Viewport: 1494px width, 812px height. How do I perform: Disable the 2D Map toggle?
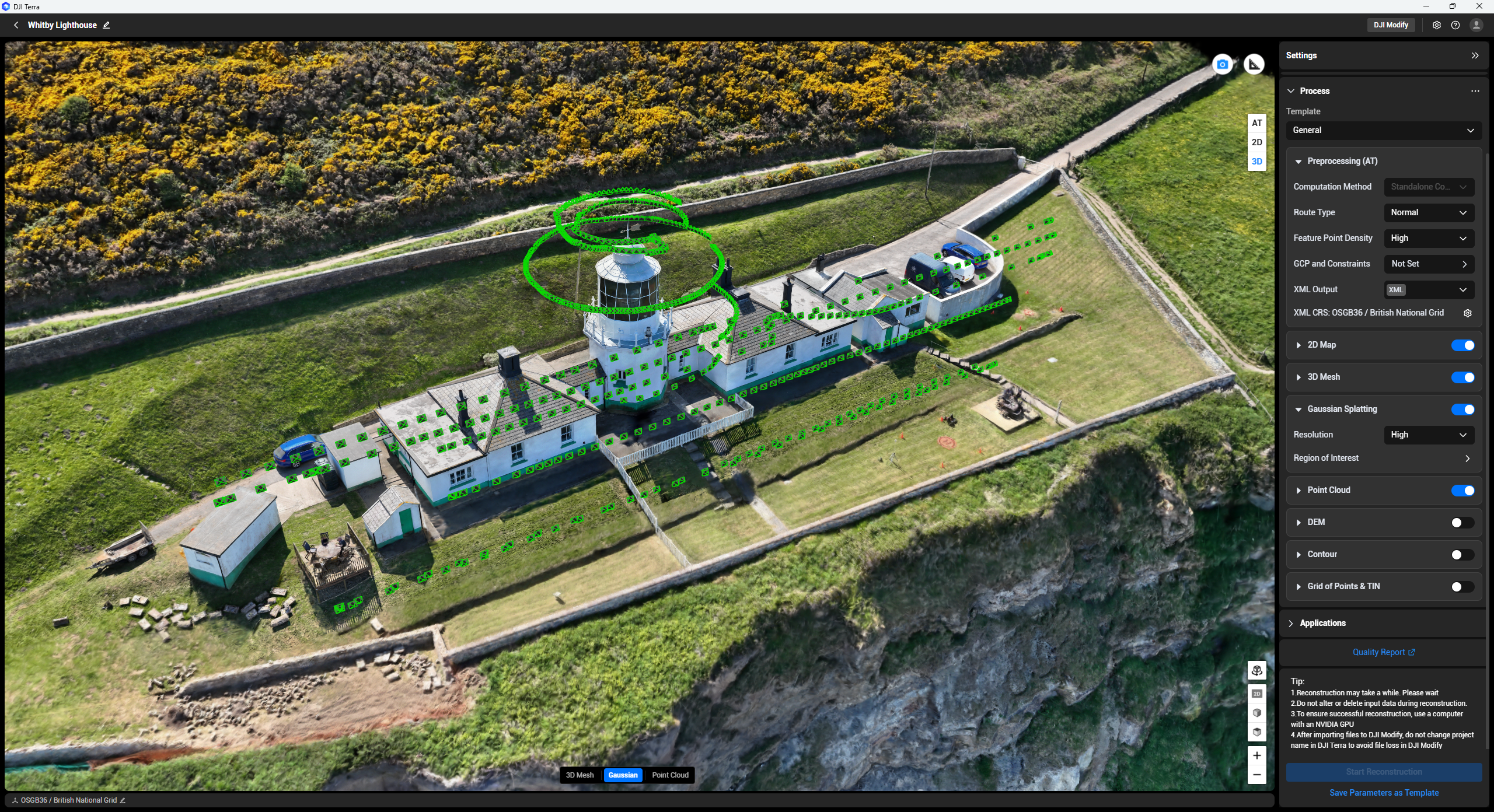pyautogui.click(x=1462, y=345)
